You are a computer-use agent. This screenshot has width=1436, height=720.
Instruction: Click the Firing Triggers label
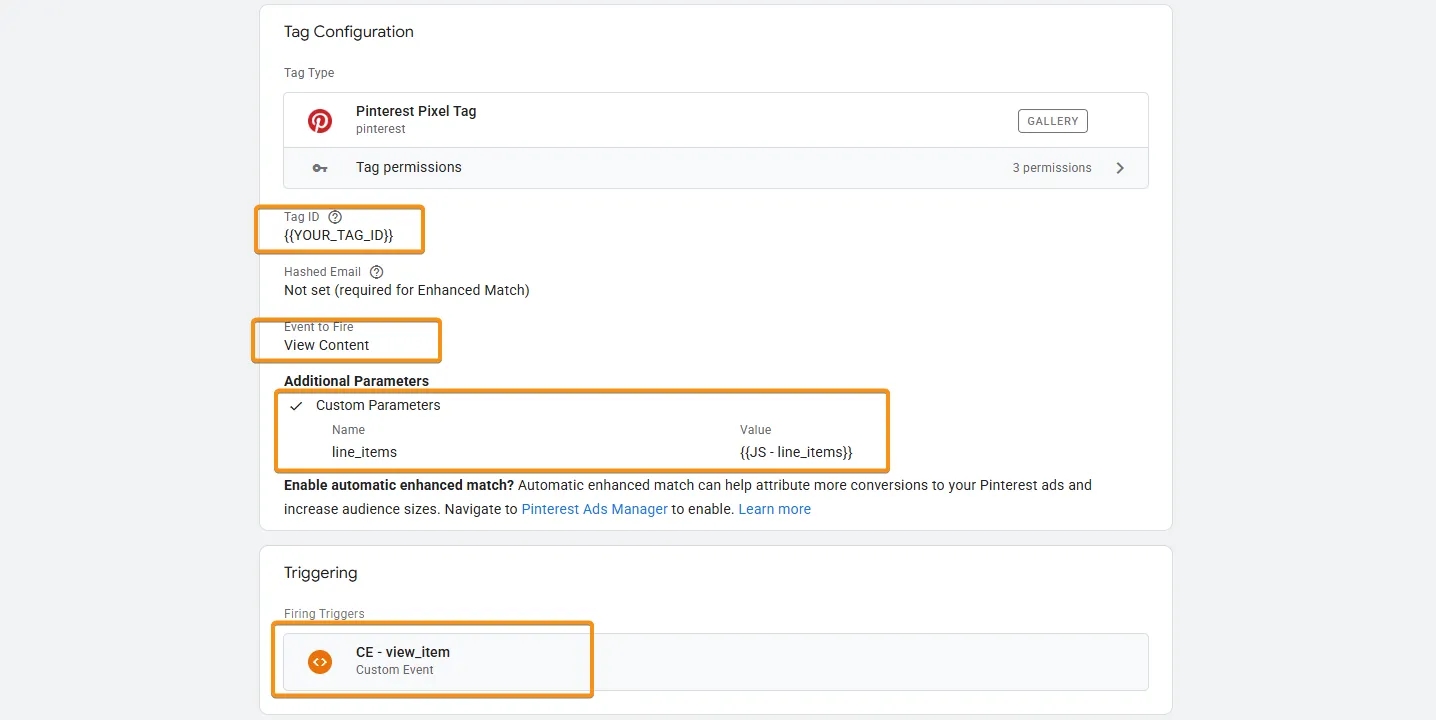pyautogui.click(x=324, y=614)
